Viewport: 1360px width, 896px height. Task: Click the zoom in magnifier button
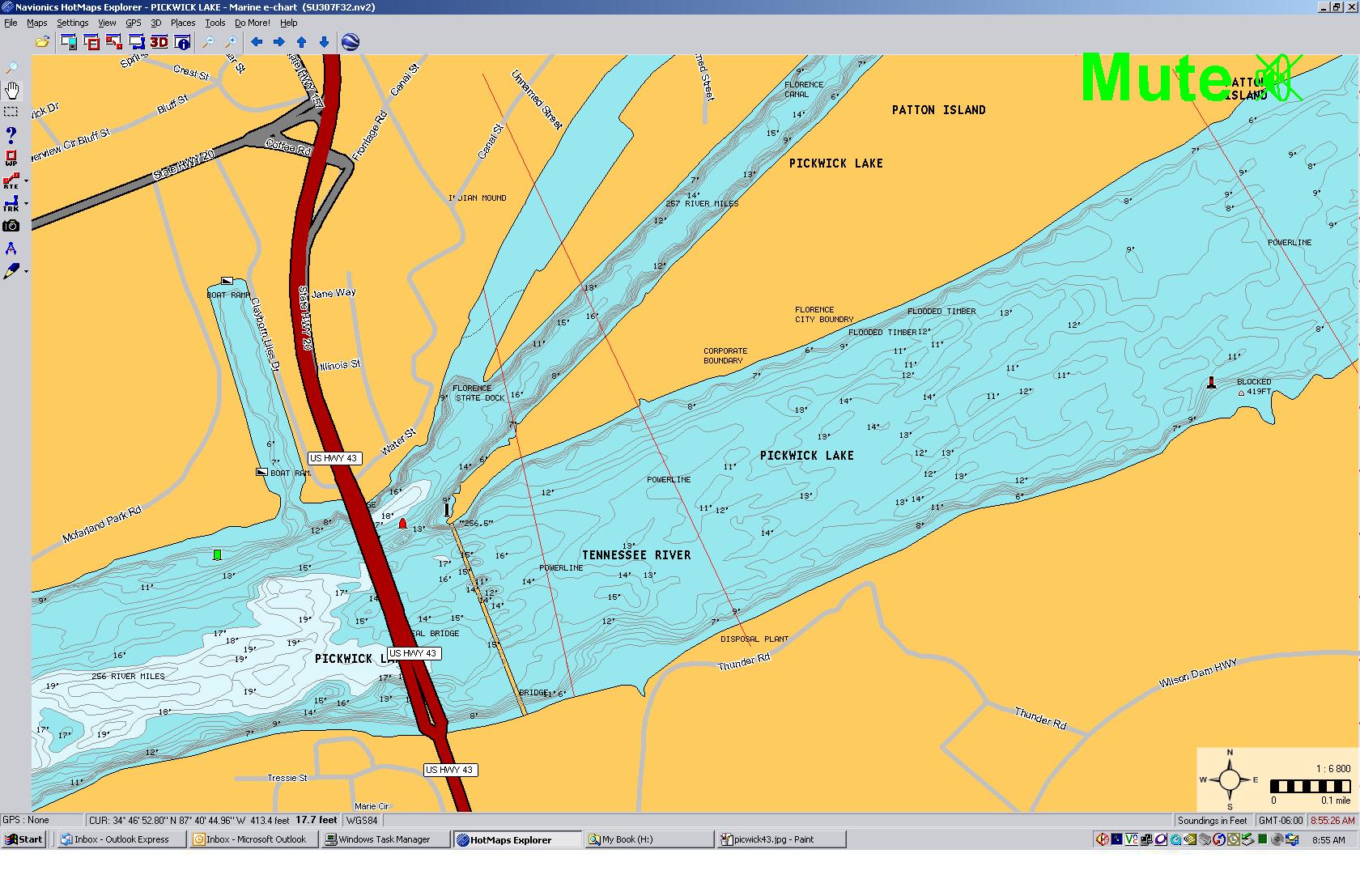click(x=231, y=42)
